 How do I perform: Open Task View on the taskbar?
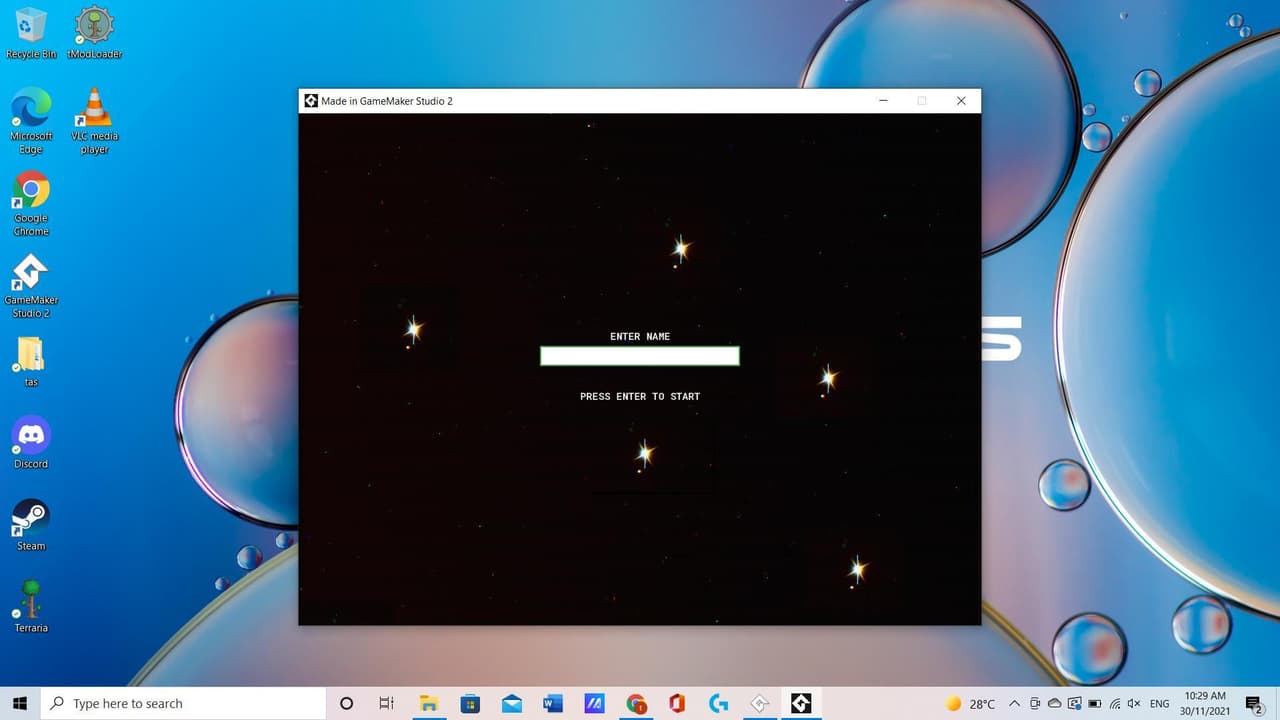(x=386, y=704)
